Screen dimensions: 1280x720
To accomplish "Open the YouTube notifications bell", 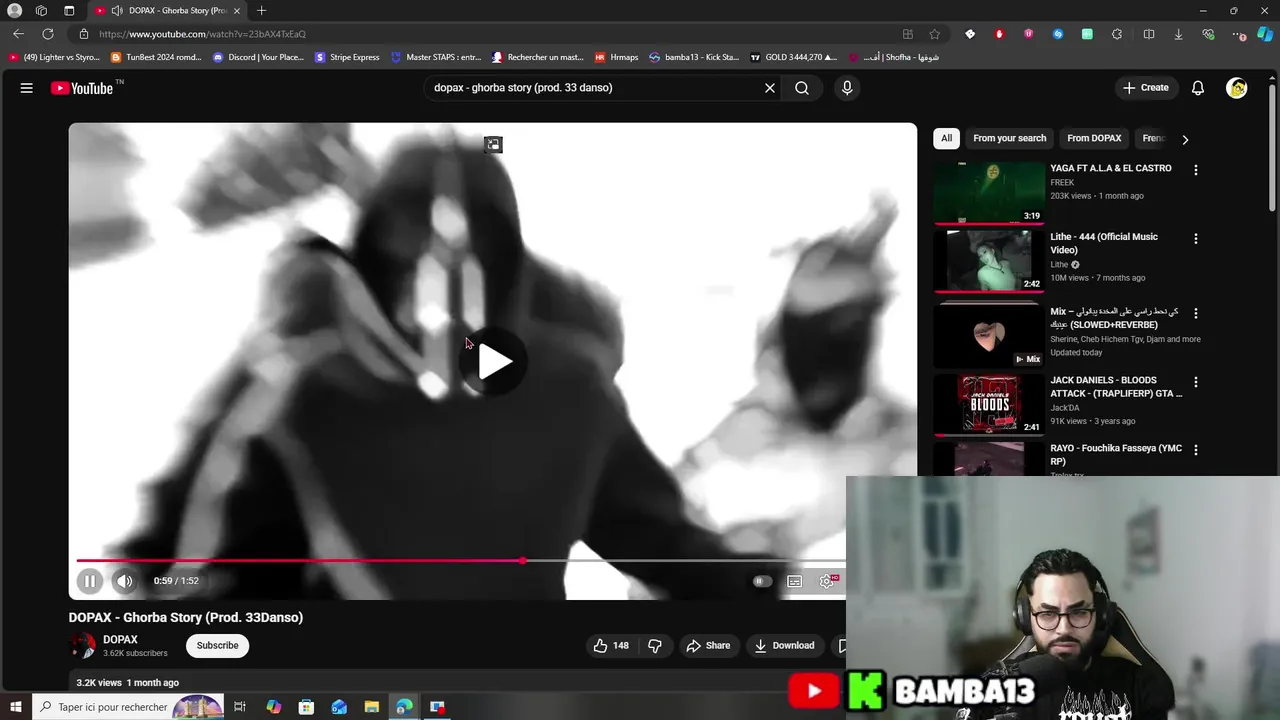I will (1198, 88).
